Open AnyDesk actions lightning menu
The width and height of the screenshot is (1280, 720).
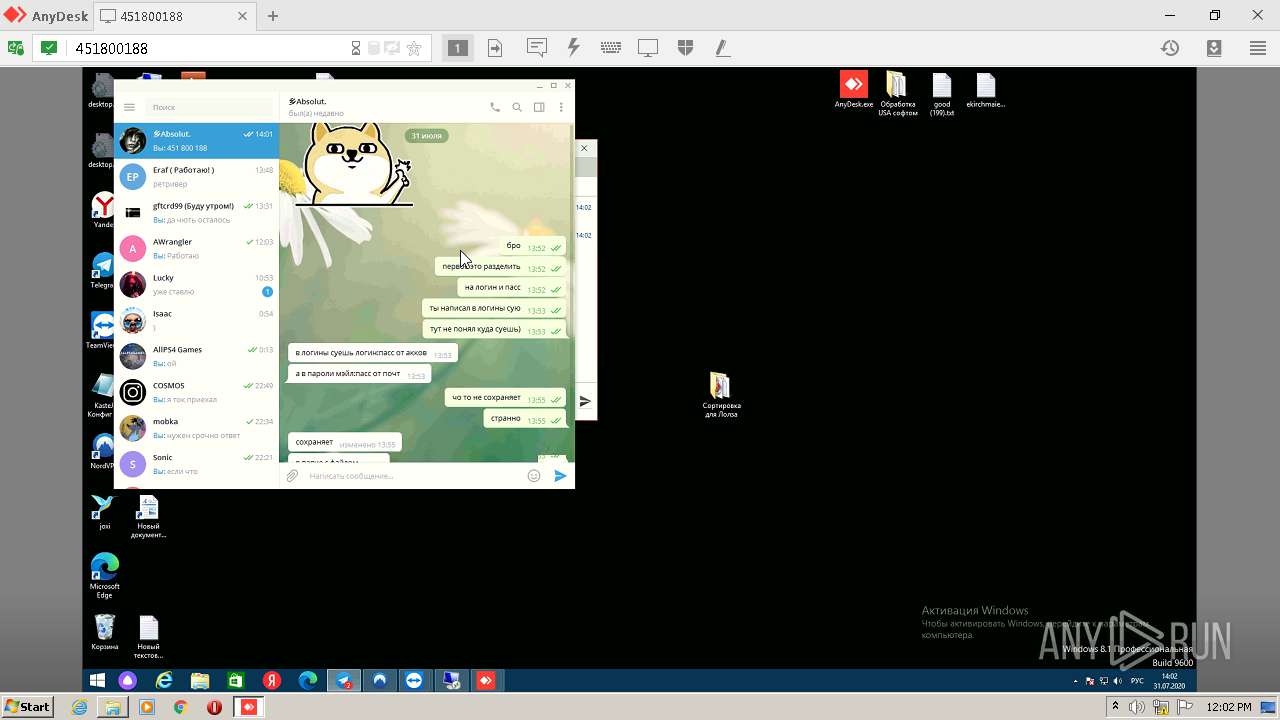click(x=574, y=47)
